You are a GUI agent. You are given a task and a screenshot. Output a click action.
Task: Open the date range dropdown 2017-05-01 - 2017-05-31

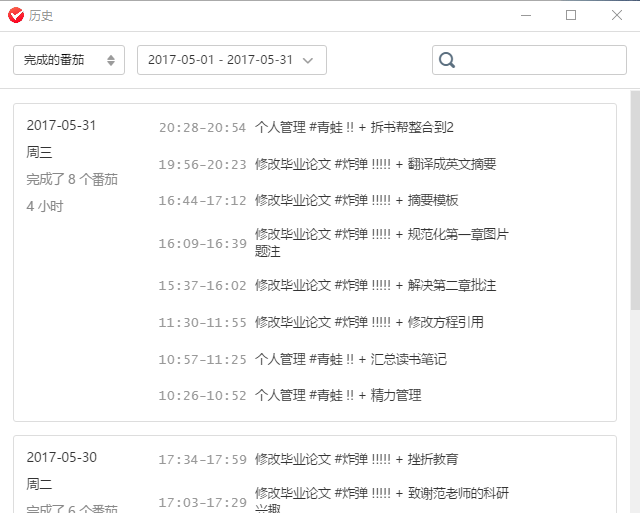coord(232,60)
